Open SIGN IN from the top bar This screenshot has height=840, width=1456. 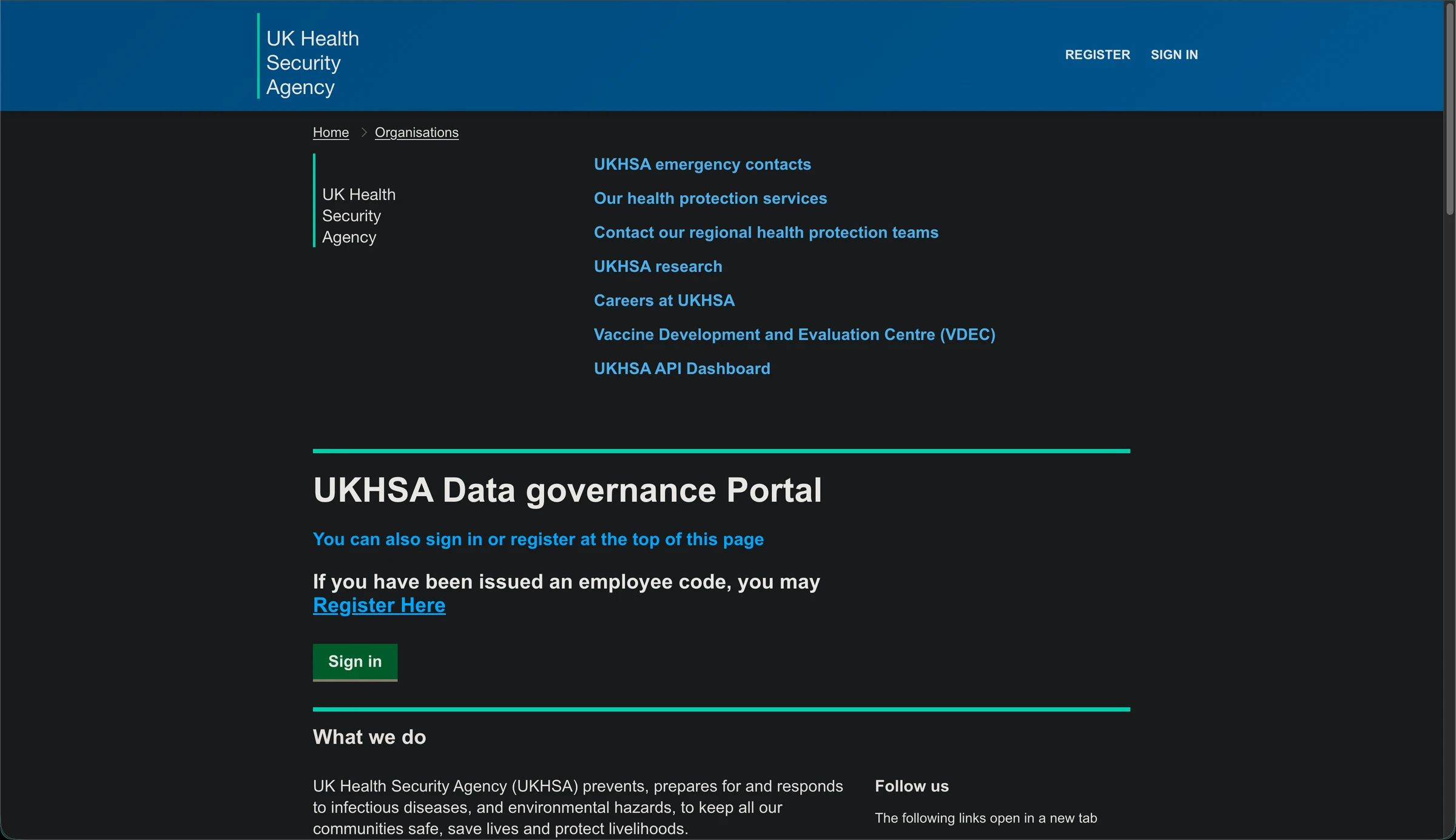click(1174, 55)
